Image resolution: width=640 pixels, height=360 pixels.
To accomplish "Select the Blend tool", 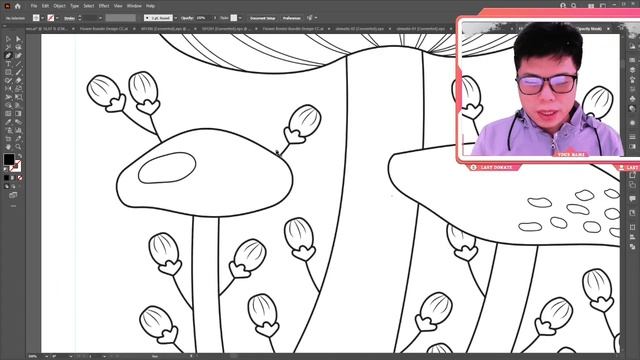I will 18,122.
